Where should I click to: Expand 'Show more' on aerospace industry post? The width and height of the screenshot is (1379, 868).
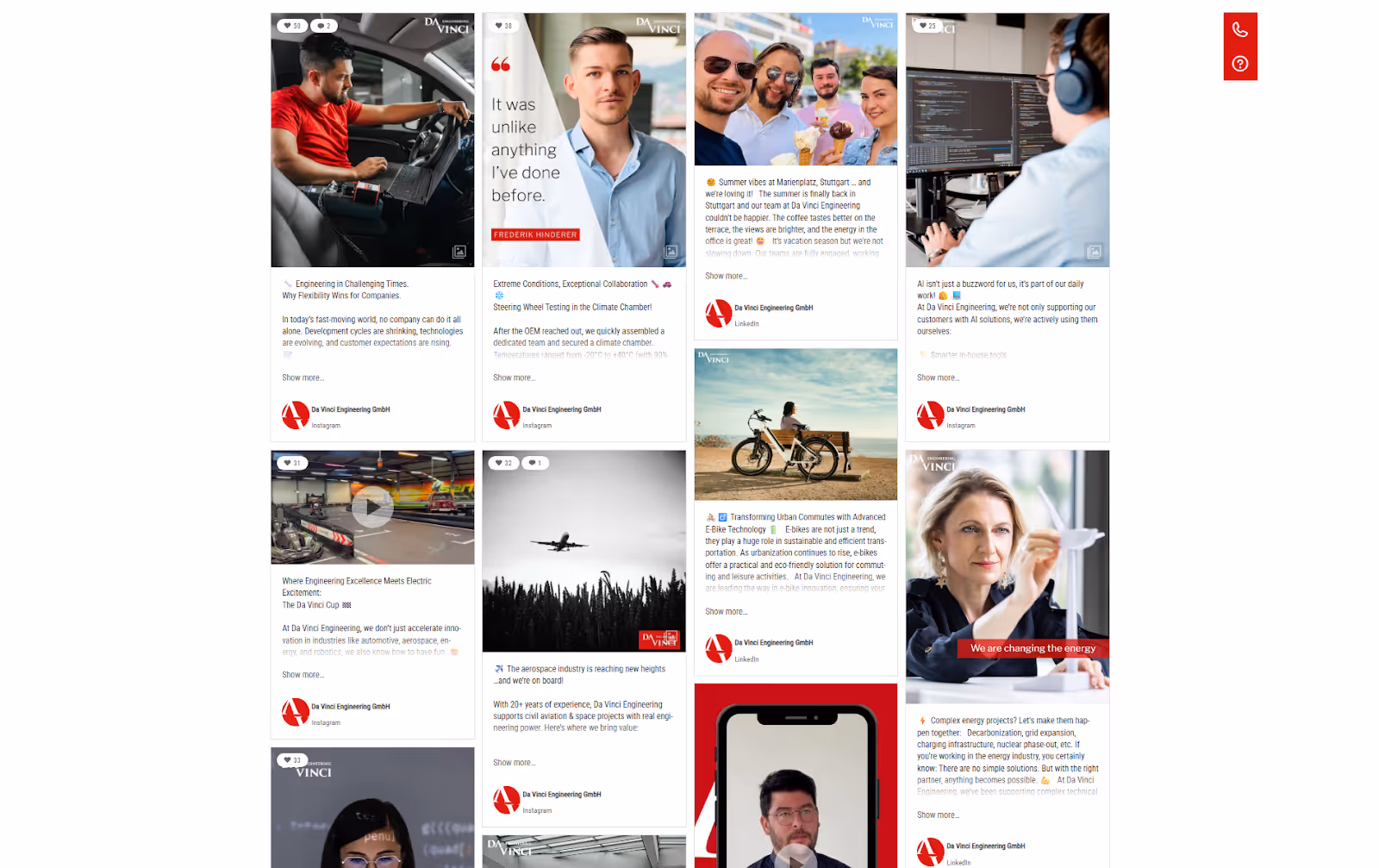click(515, 763)
